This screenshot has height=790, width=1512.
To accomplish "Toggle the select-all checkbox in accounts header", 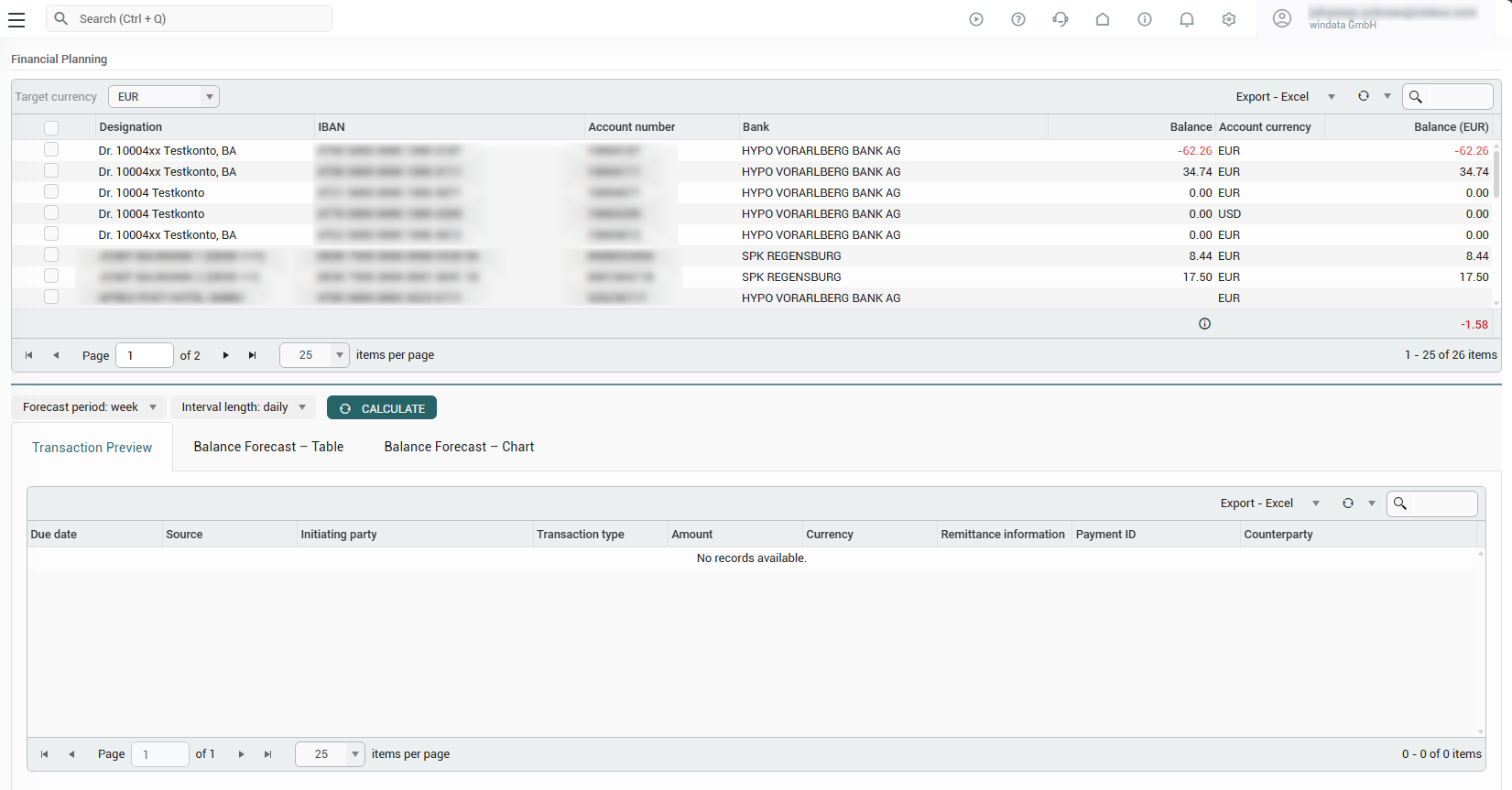I will pos(51,128).
